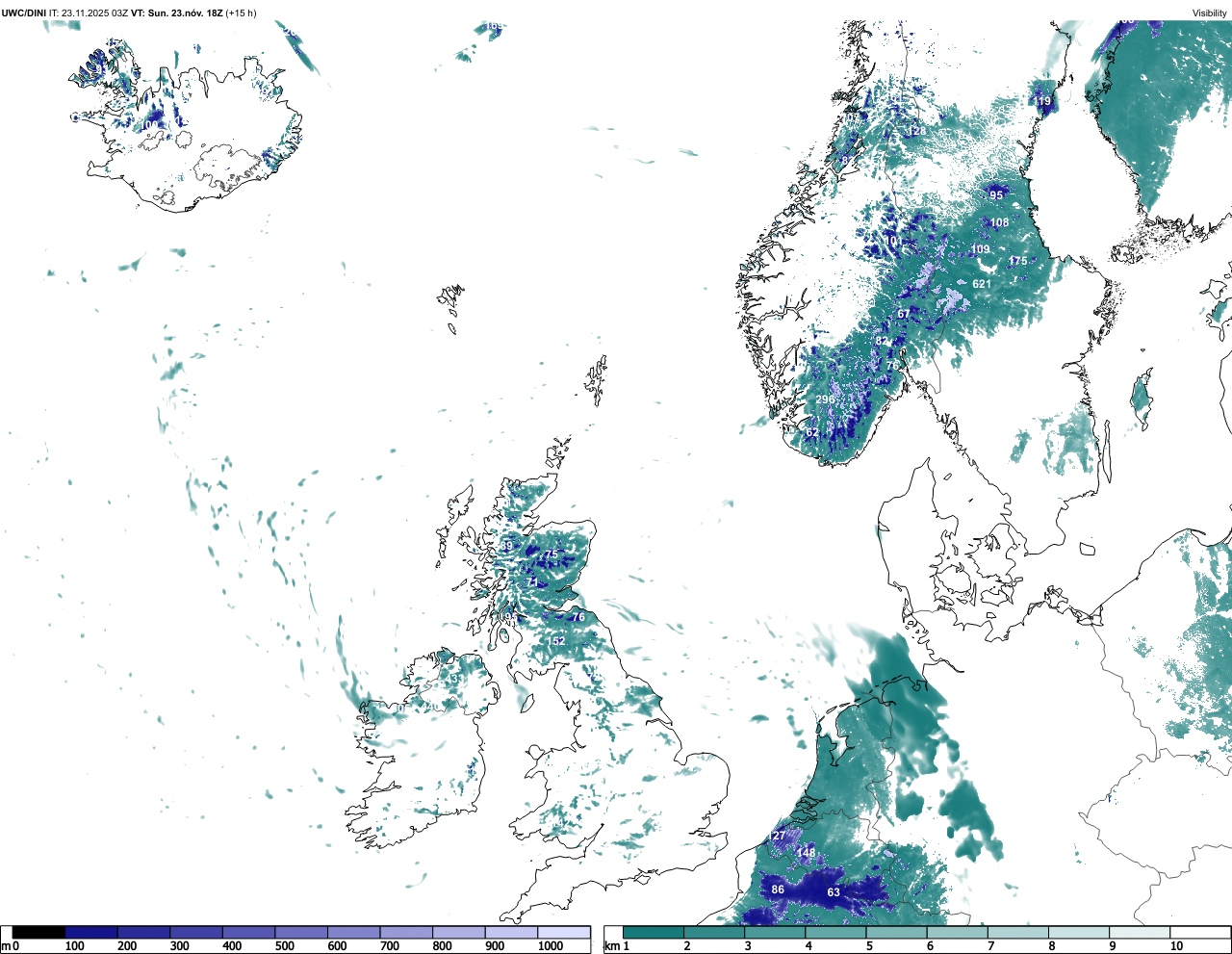Click the '500' tick on metre legend
Screen dimensions: 1232x954
(x=284, y=946)
